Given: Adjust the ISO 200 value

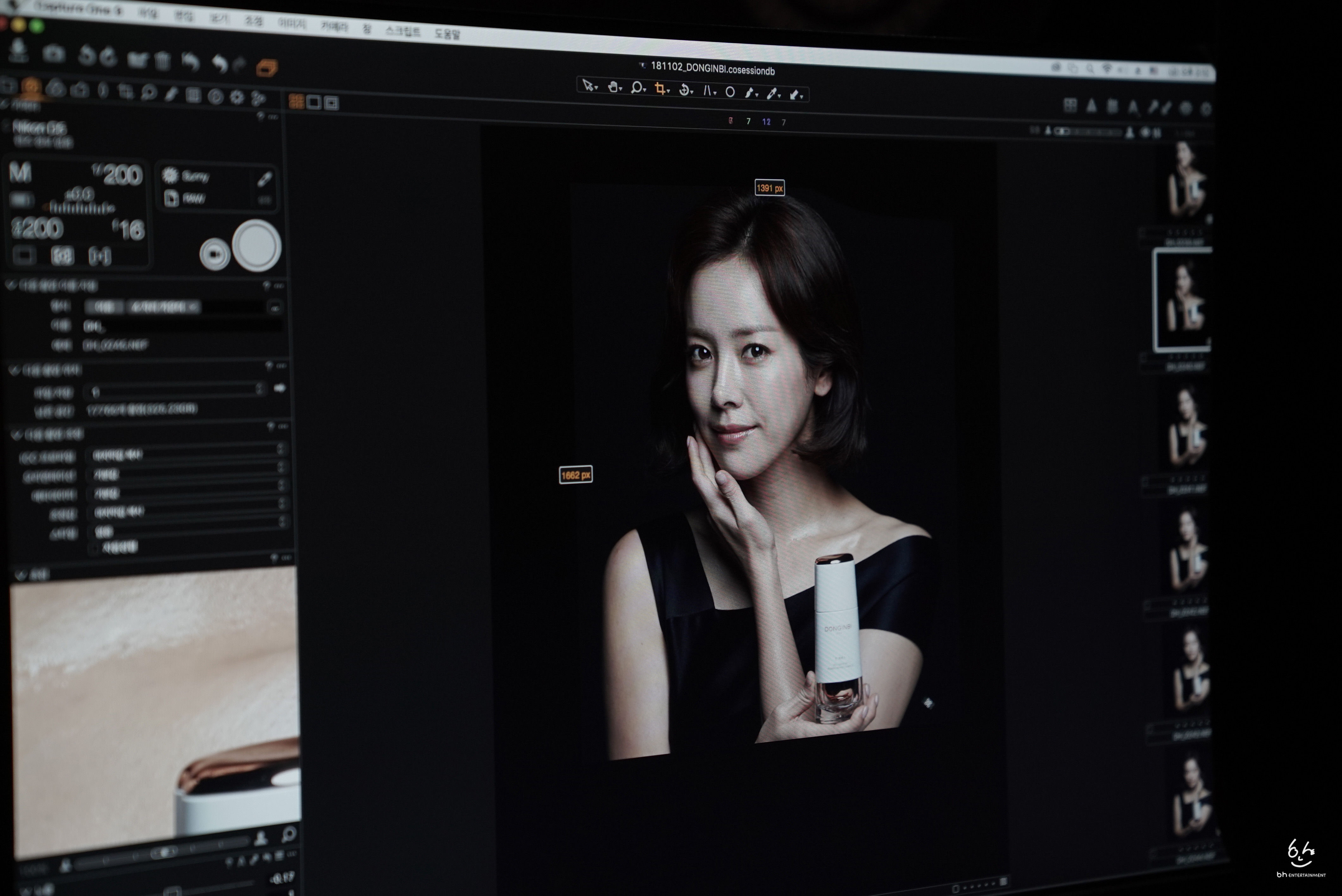Looking at the screenshot, I should (x=37, y=228).
